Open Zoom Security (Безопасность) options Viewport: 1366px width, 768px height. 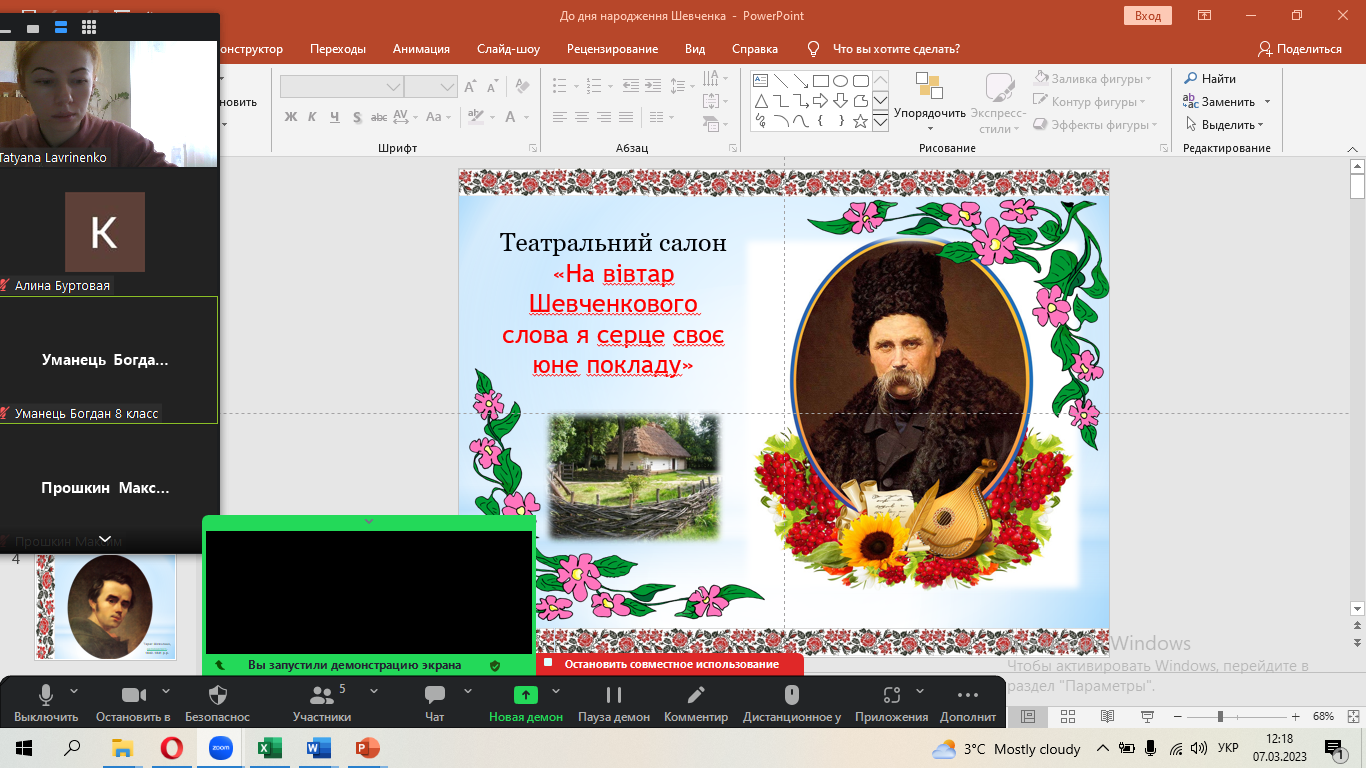pyautogui.click(x=217, y=703)
